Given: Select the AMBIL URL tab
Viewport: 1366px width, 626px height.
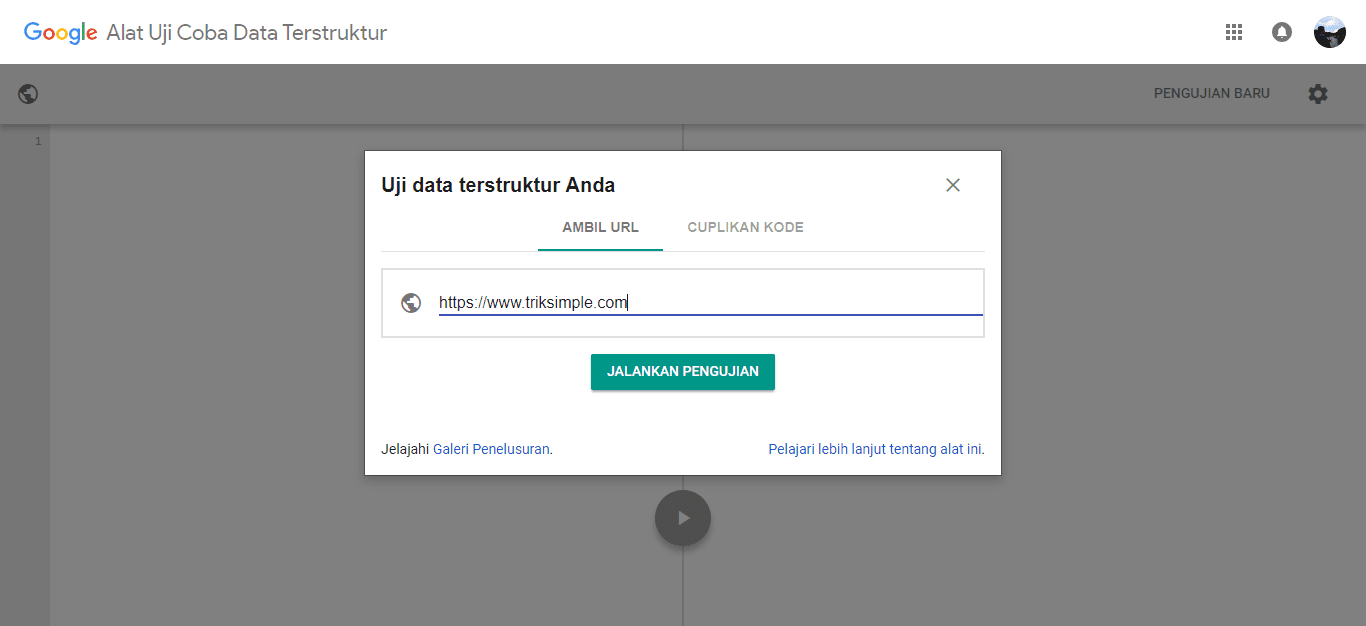Looking at the screenshot, I should [600, 227].
